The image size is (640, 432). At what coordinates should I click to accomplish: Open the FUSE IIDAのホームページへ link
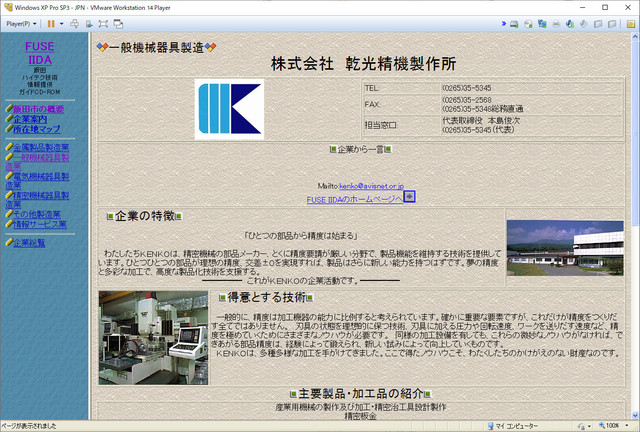(355, 200)
